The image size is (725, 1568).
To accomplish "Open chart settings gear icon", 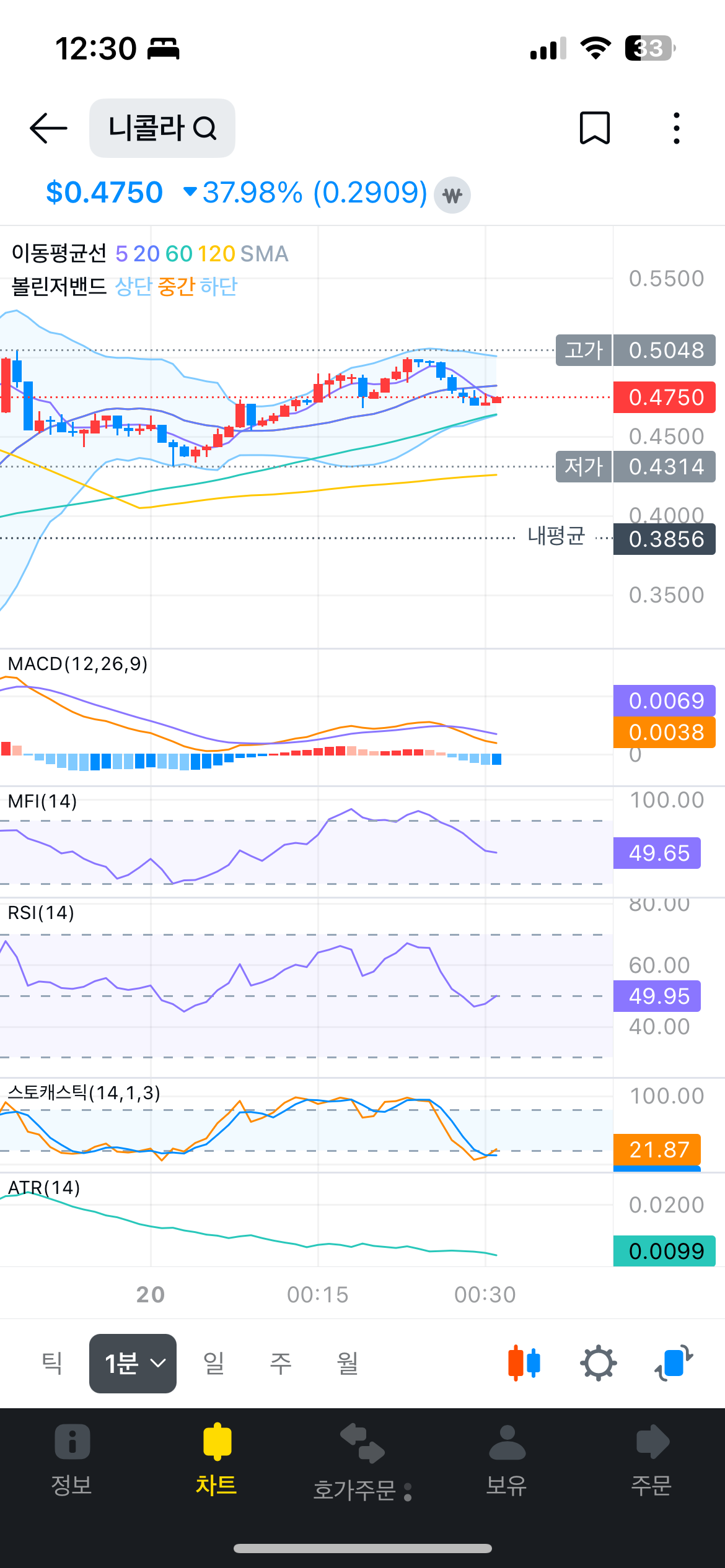I will pyautogui.click(x=599, y=1363).
